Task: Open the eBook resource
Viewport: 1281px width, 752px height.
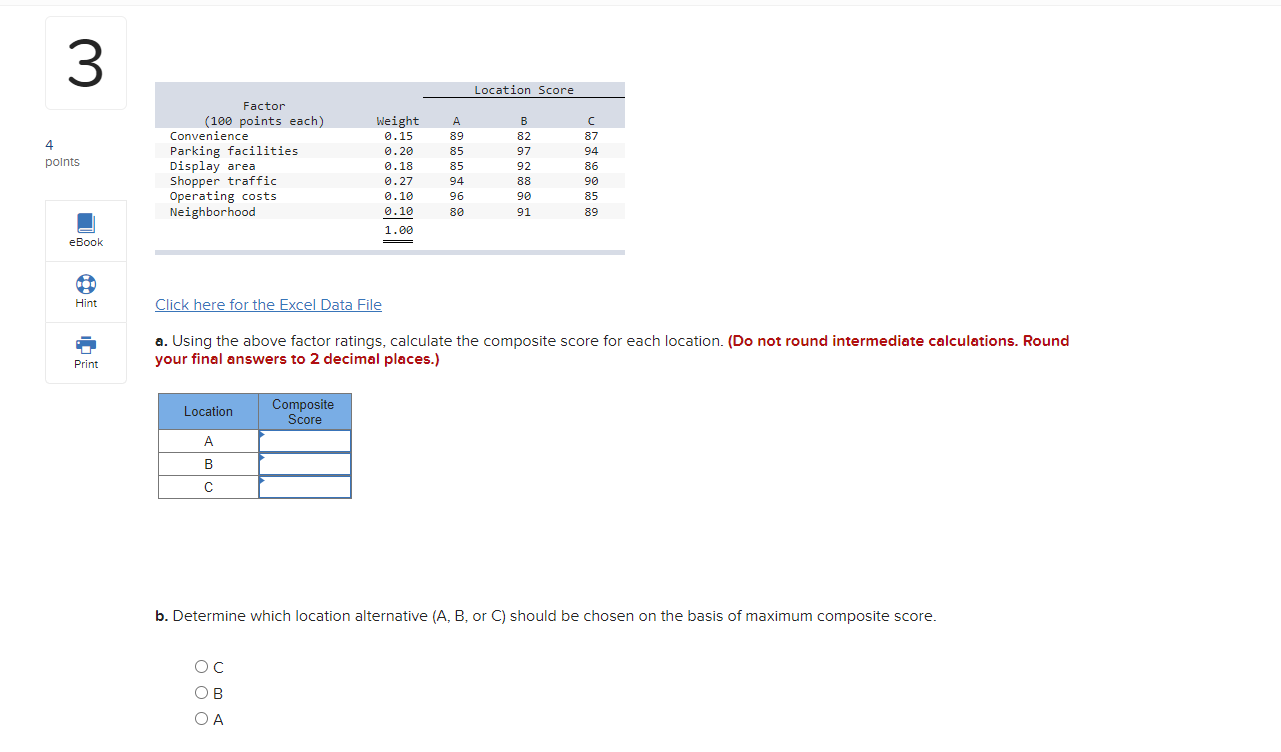Action: (86, 231)
